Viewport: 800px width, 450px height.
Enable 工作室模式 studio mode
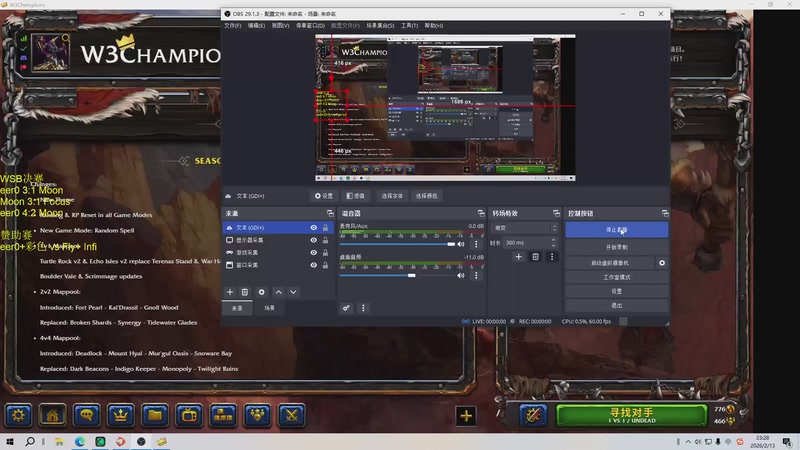[616, 277]
